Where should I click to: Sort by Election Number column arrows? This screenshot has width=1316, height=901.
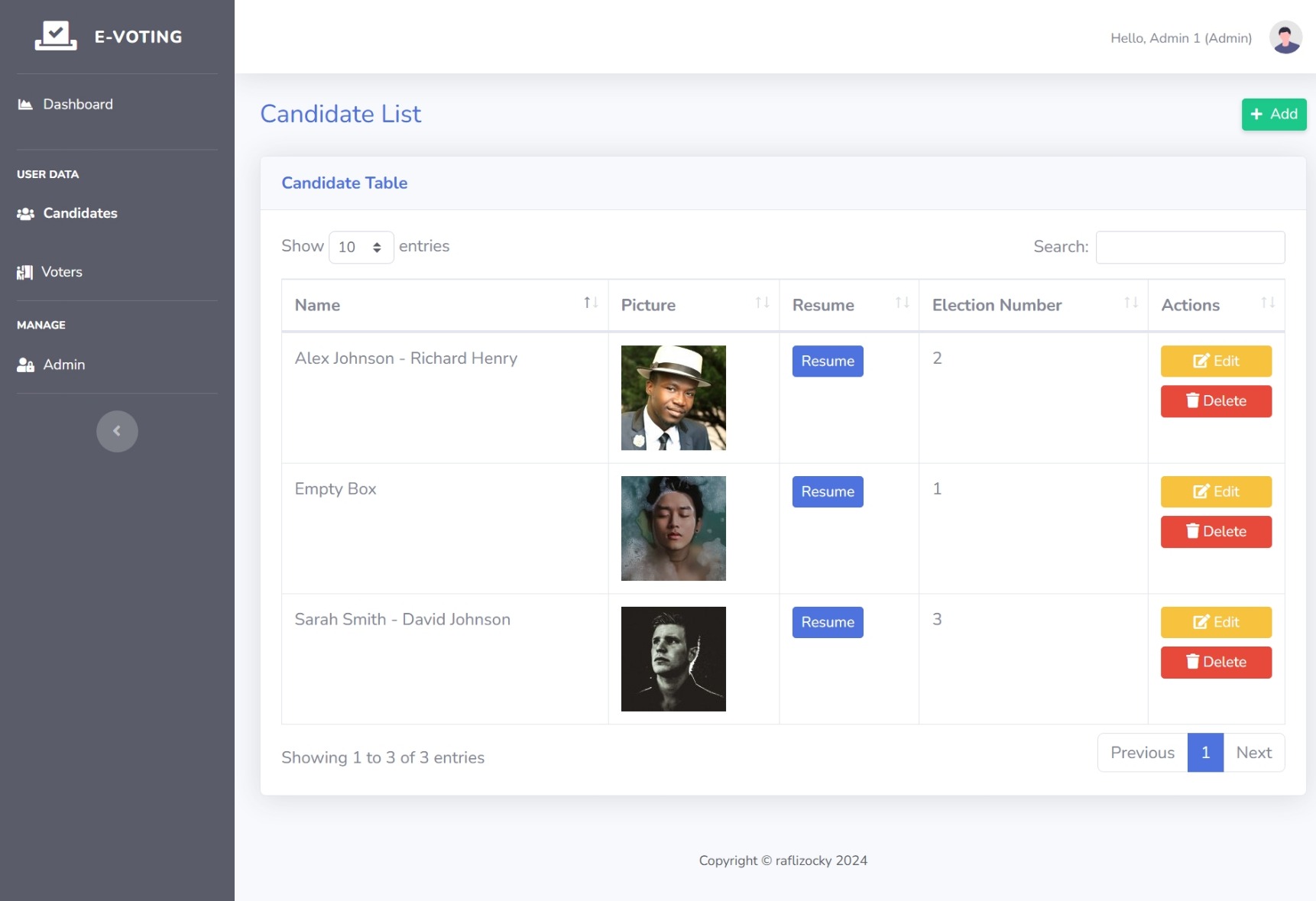click(x=1131, y=303)
